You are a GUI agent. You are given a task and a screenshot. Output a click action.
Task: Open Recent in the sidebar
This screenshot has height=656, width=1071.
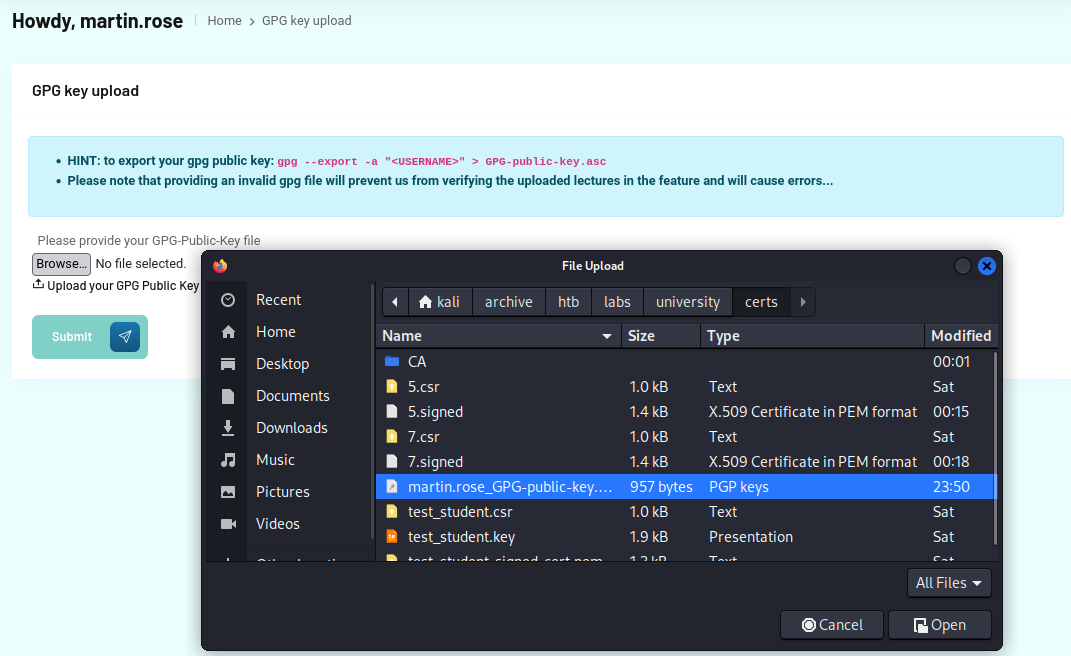(x=278, y=300)
